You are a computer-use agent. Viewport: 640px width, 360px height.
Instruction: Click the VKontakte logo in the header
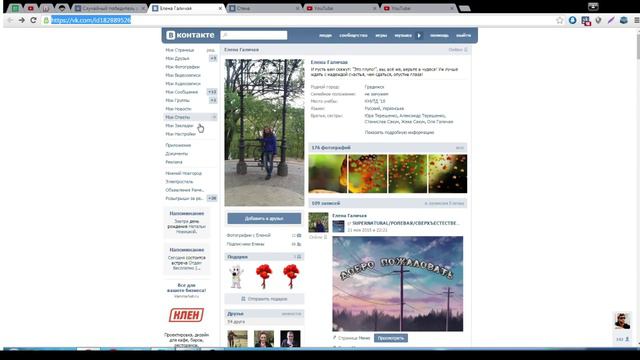(190, 36)
